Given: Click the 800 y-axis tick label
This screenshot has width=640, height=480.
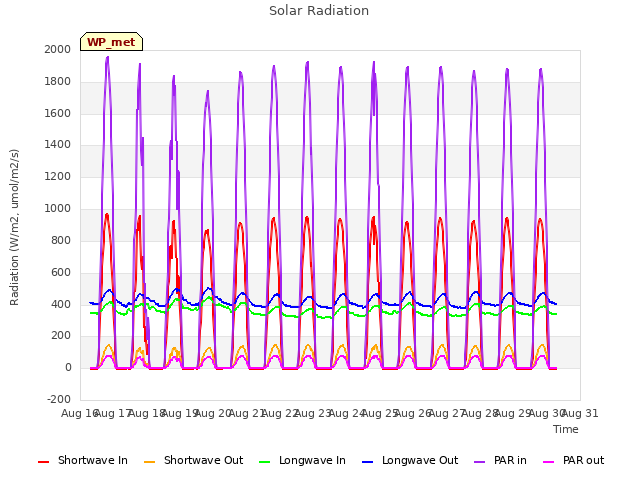Looking at the screenshot, I should tap(61, 240).
